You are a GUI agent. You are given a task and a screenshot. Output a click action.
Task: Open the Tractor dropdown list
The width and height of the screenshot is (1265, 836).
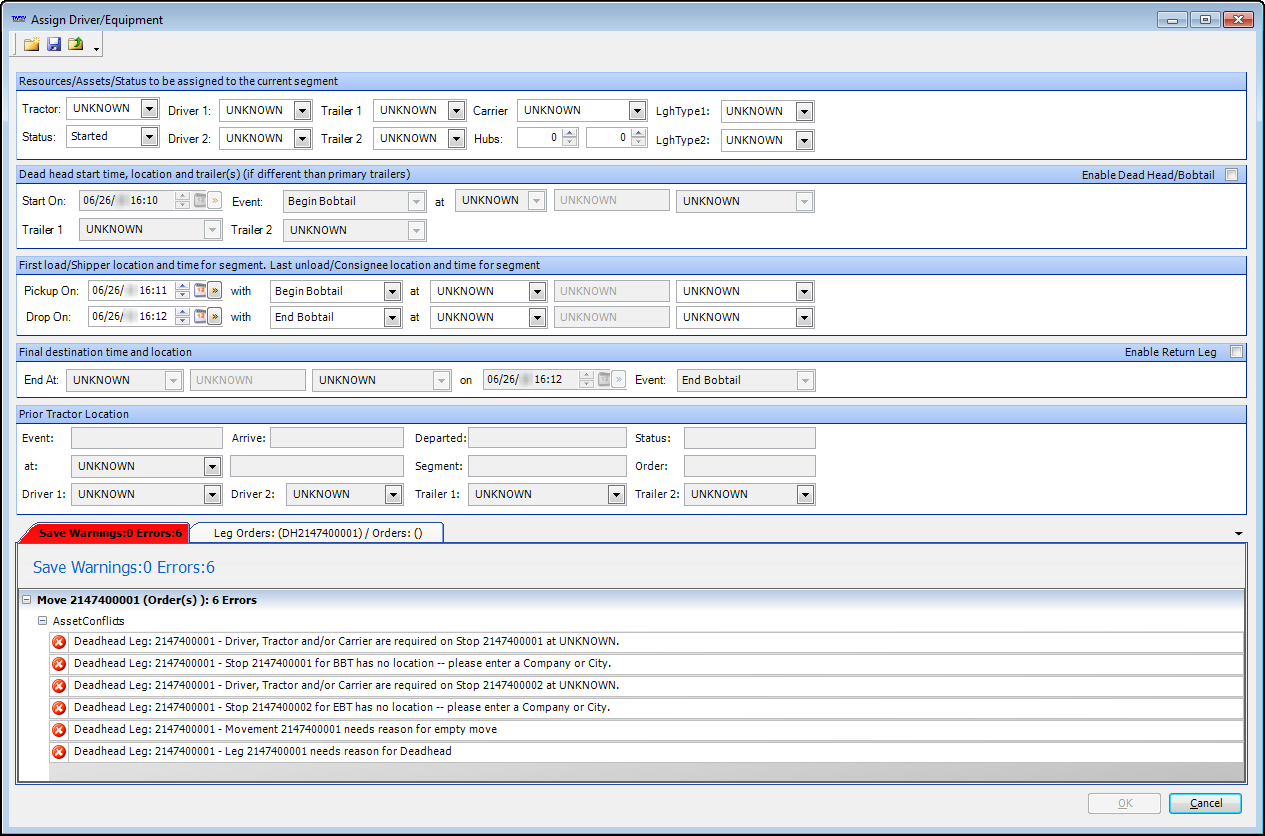[150, 109]
